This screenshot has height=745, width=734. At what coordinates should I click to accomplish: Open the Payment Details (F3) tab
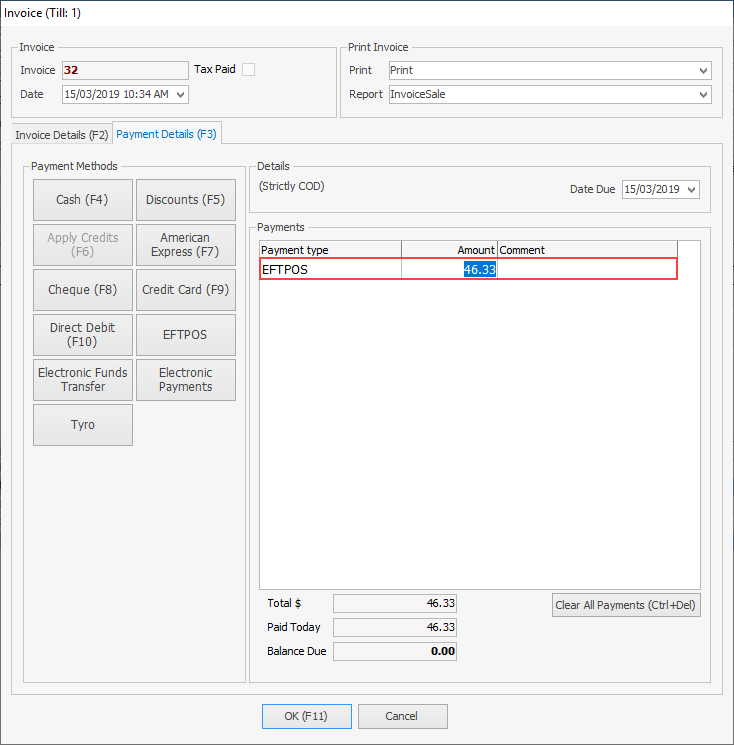167,134
